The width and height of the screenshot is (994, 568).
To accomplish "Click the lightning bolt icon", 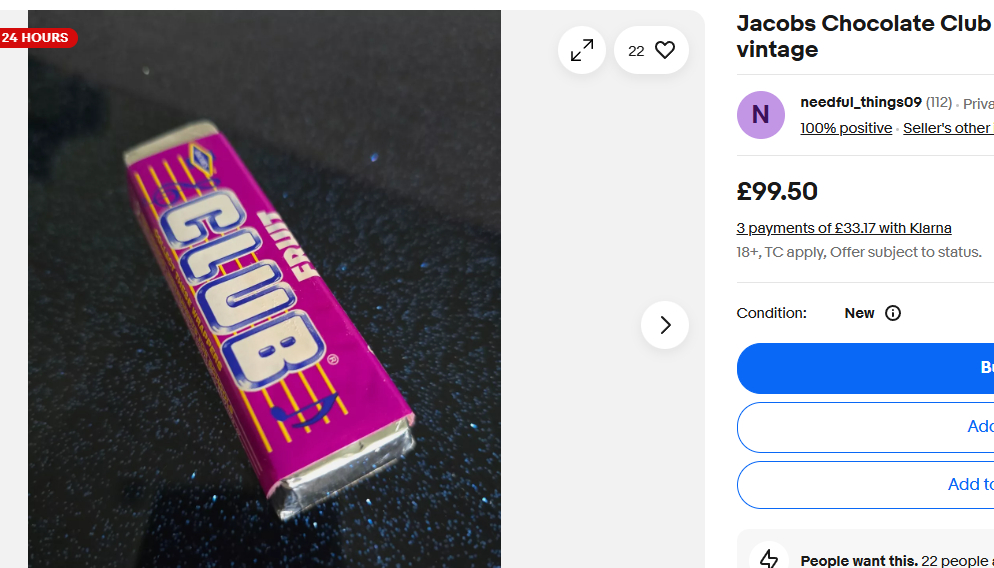I will pos(769,558).
